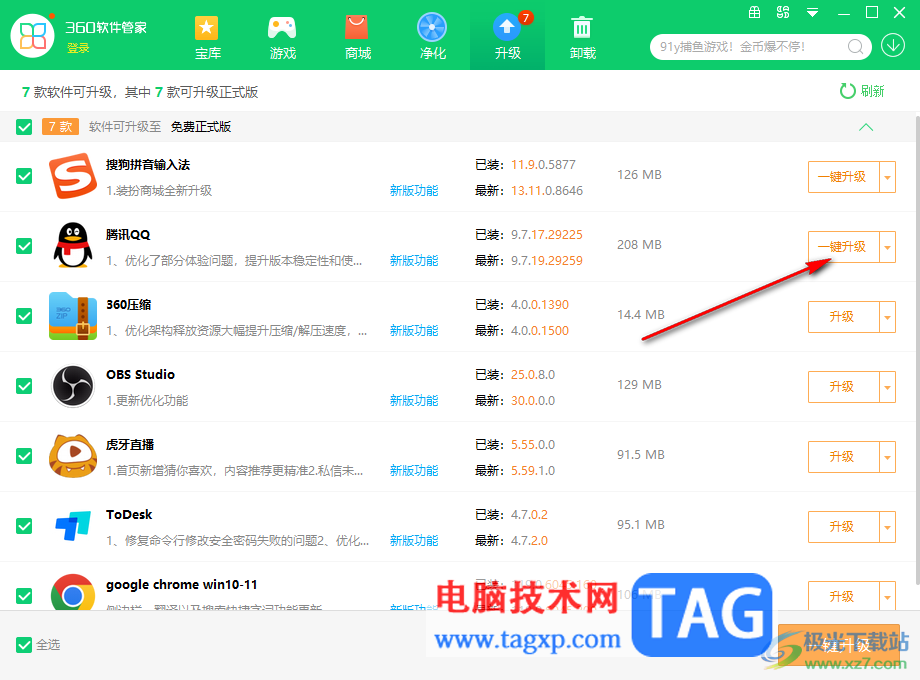Click 一键升级 for 搜狗拼音输入法

(843, 177)
